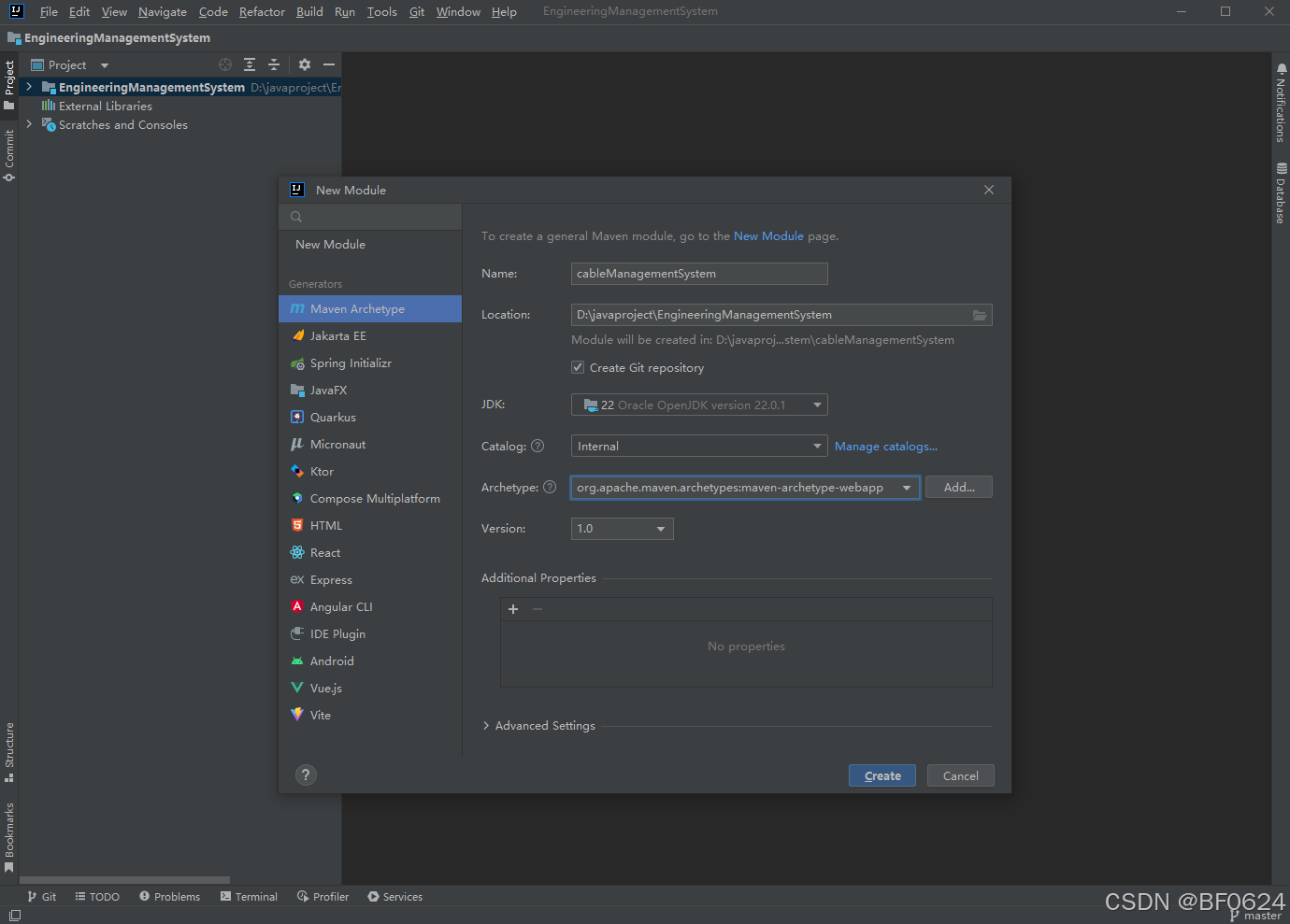Open the TODO tool window
The image size is (1290, 924).
point(97,896)
